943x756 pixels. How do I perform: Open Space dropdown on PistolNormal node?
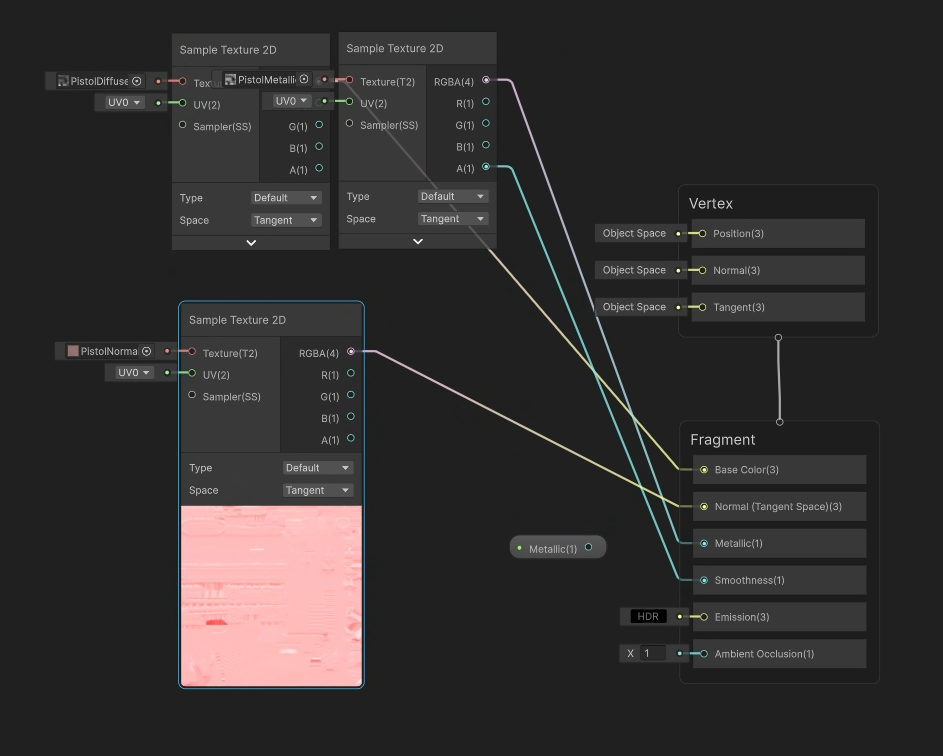[x=318, y=490]
